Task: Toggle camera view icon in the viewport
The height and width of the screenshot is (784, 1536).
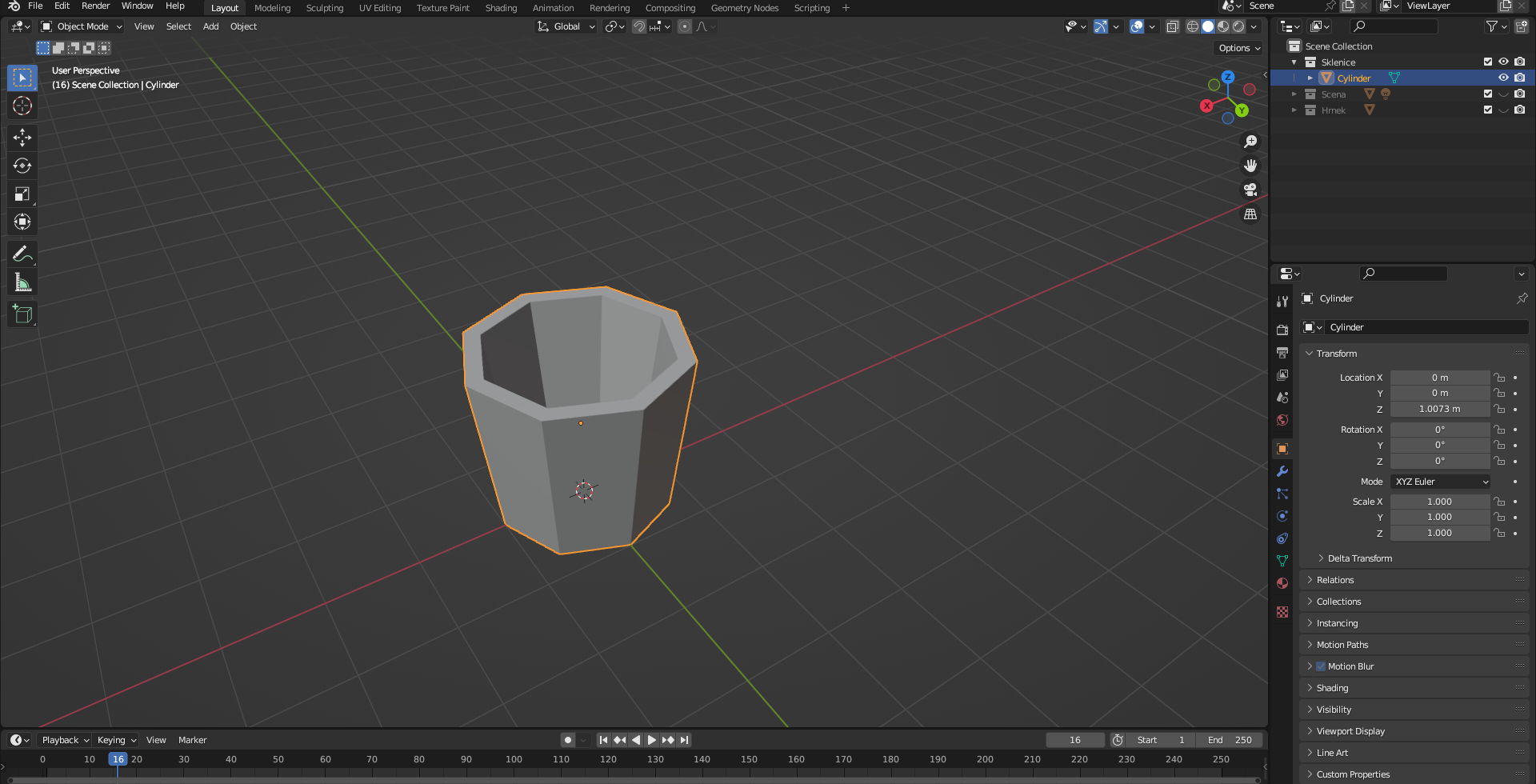Action: tap(1250, 190)
